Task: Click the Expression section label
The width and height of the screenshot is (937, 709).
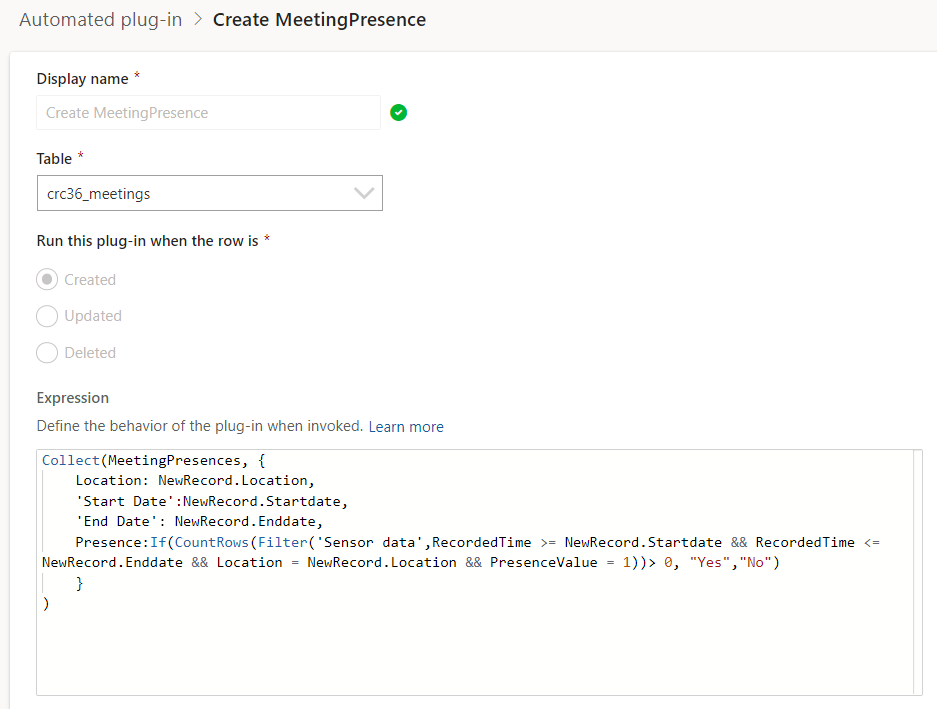Action: click(73, 398)
